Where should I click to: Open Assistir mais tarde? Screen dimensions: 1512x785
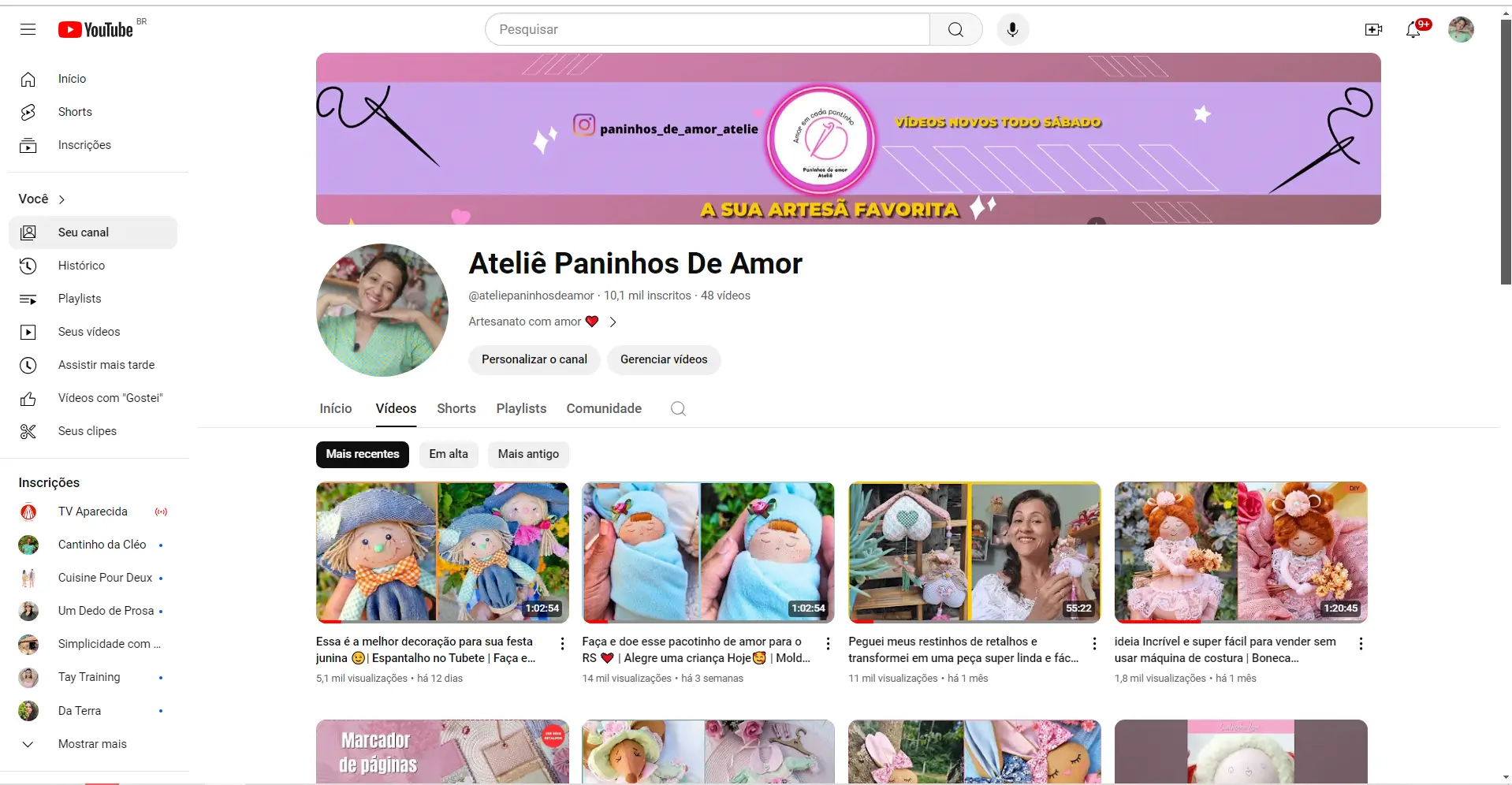pos(93,365)
